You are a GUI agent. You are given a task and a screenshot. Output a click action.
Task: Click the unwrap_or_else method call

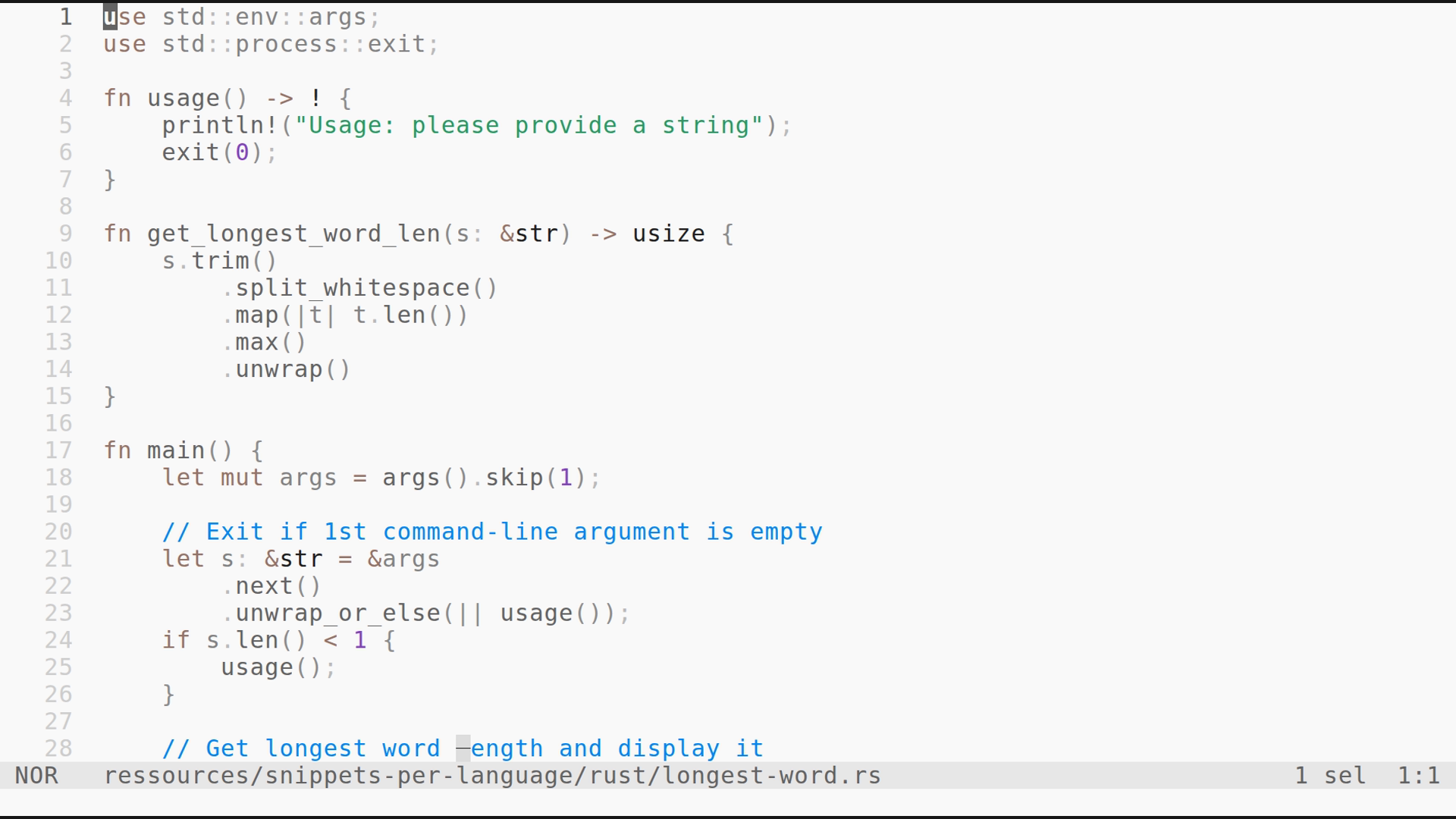[337, 613]
